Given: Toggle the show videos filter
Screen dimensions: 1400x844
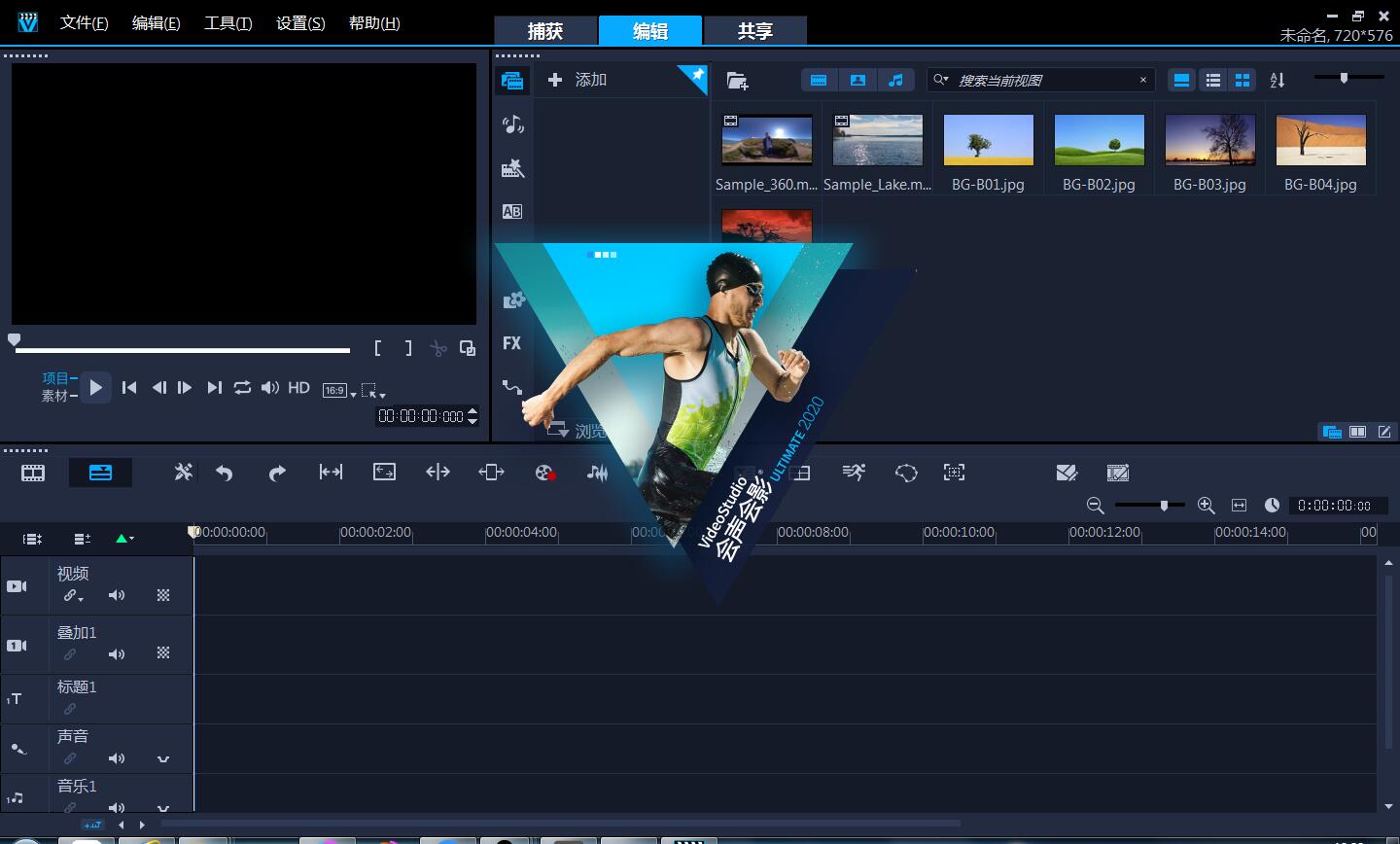Looking at the screenshot, I should click(819, 80).
